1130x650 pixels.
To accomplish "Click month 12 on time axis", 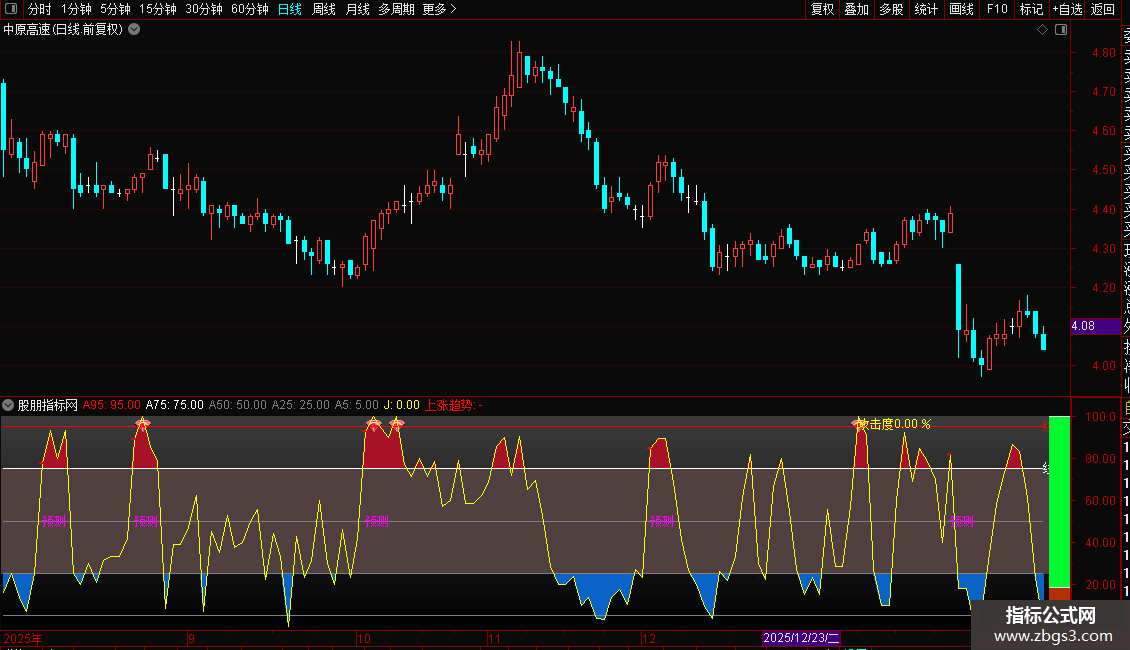I will [649, 638].
